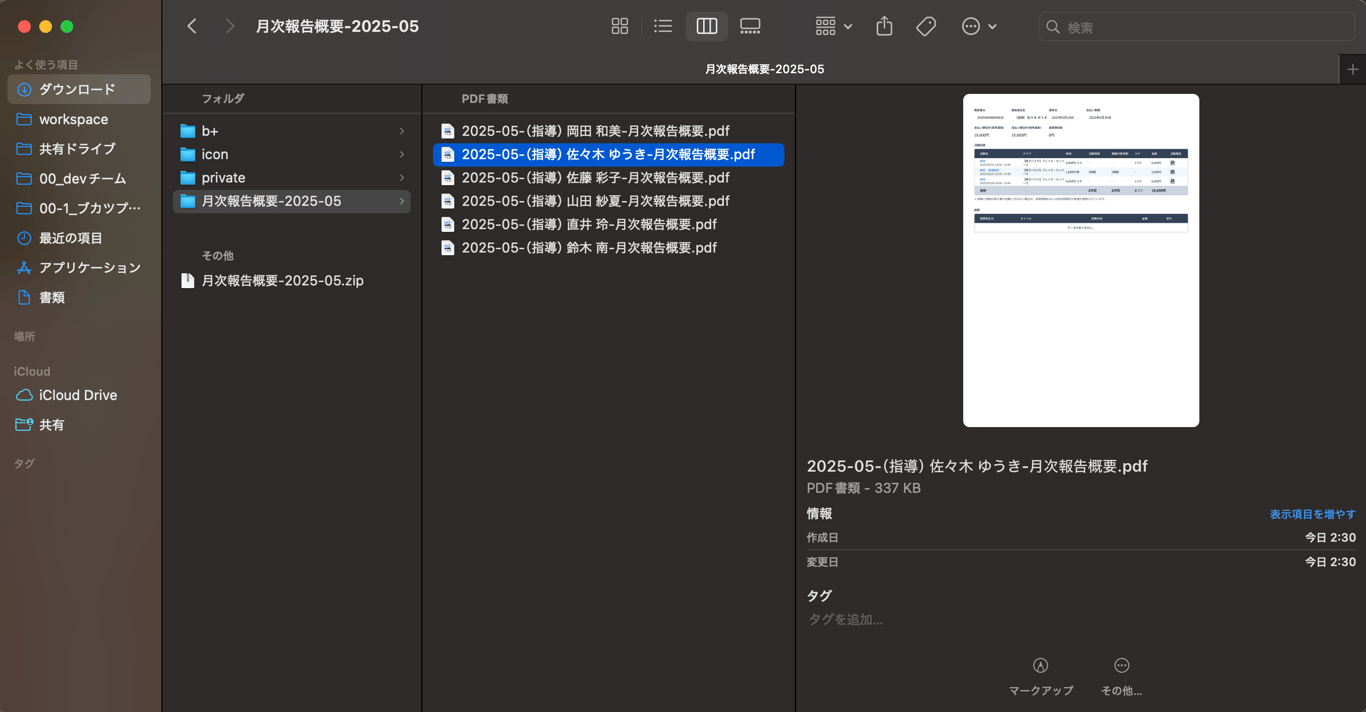
Task: Click the マークアップ button
Action: [1041, 676]
